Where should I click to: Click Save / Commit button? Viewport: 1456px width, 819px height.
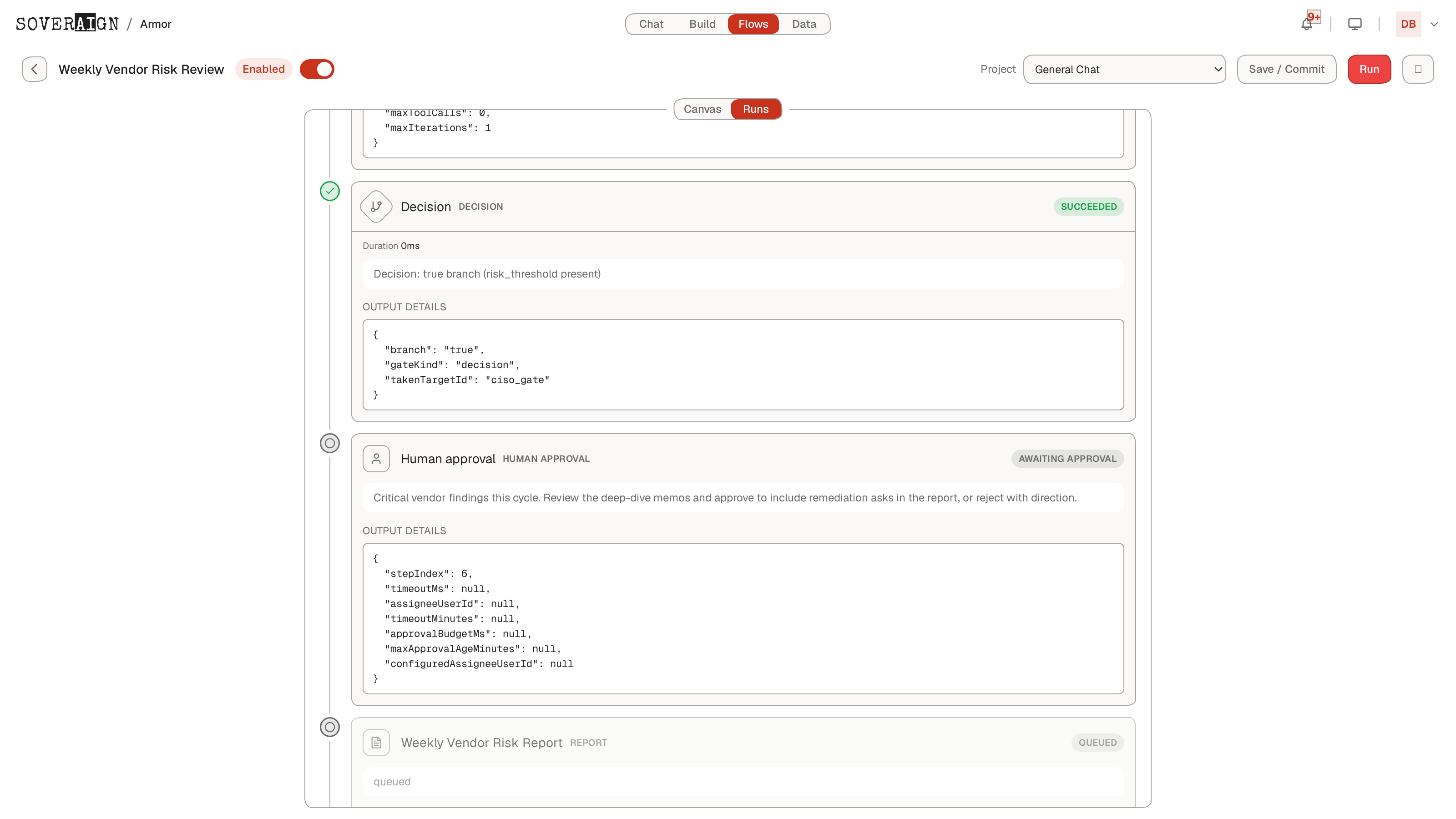click(x=1286, y=69)
